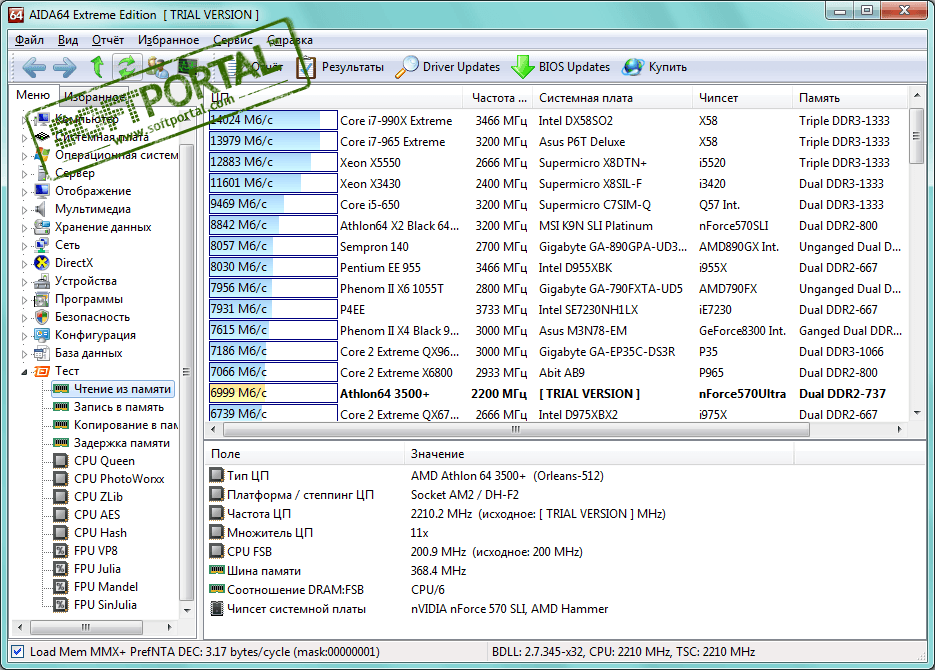Click the results table vertical scrollbar

tap(917, 253)
